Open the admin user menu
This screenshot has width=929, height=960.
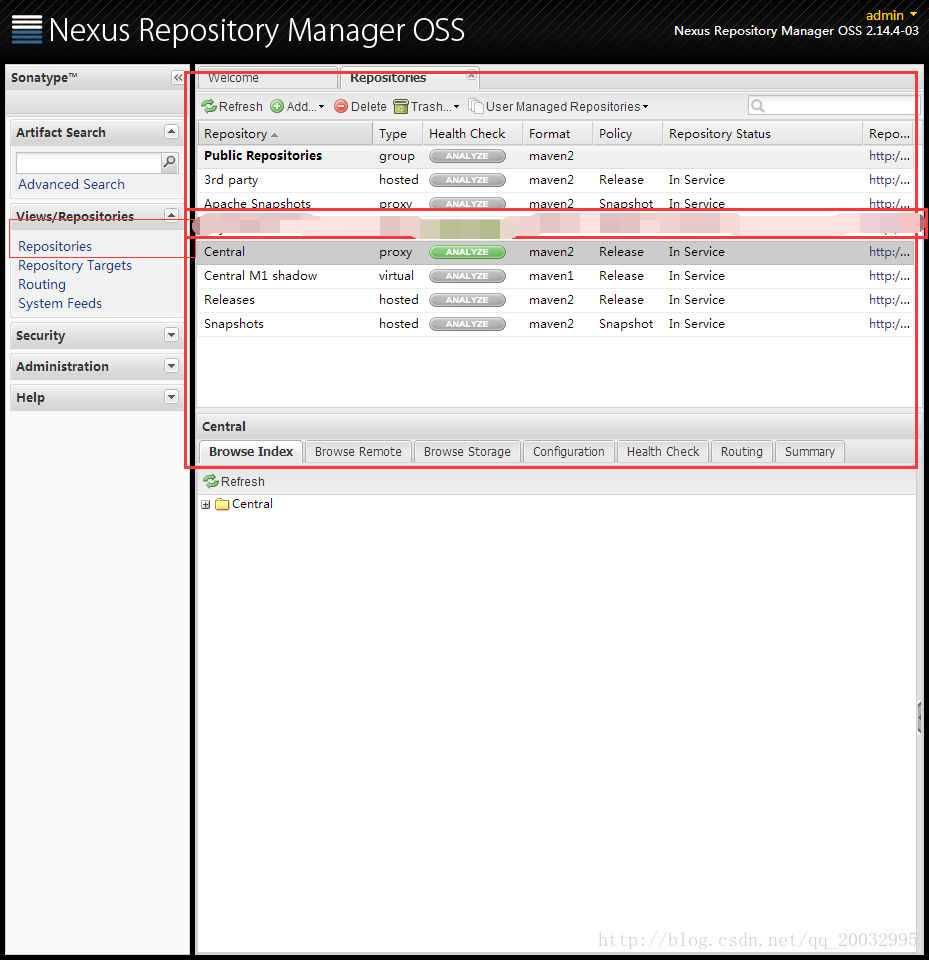[891, 15]
